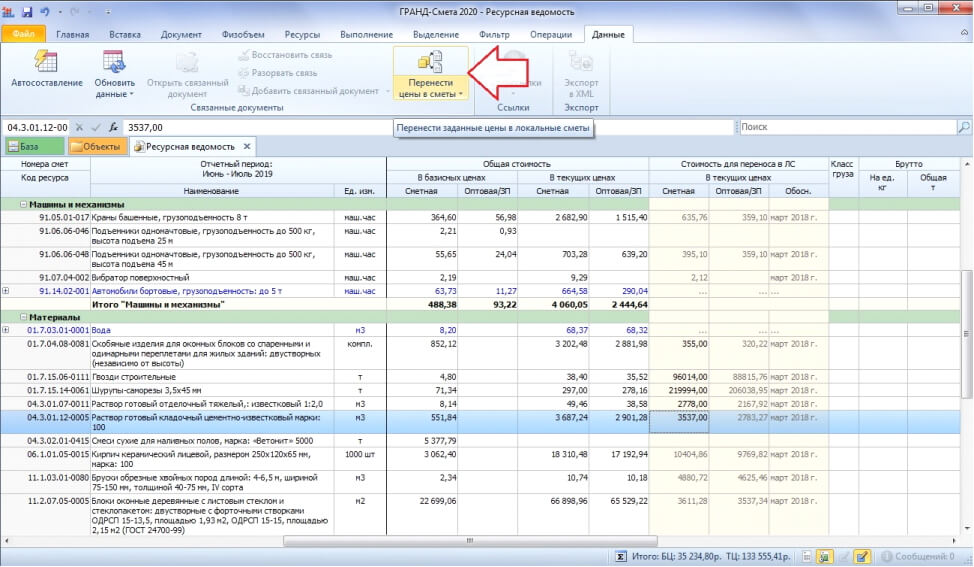
Task: Open the Добавить связанный документ dropdown arrow
Action: point(388,91)
